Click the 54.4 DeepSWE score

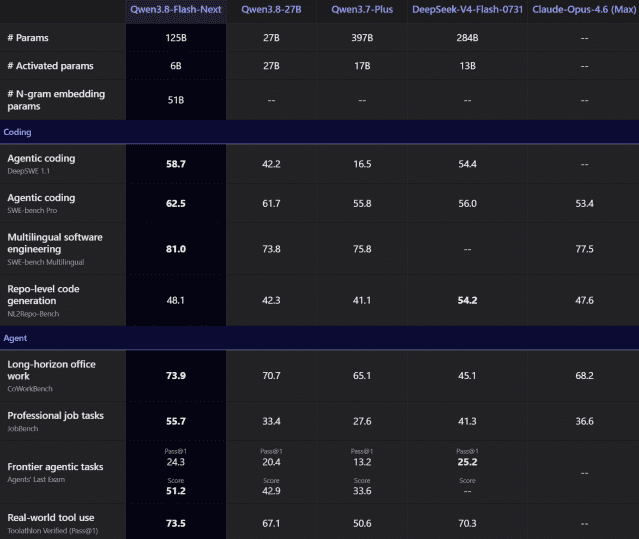point(467,164)
